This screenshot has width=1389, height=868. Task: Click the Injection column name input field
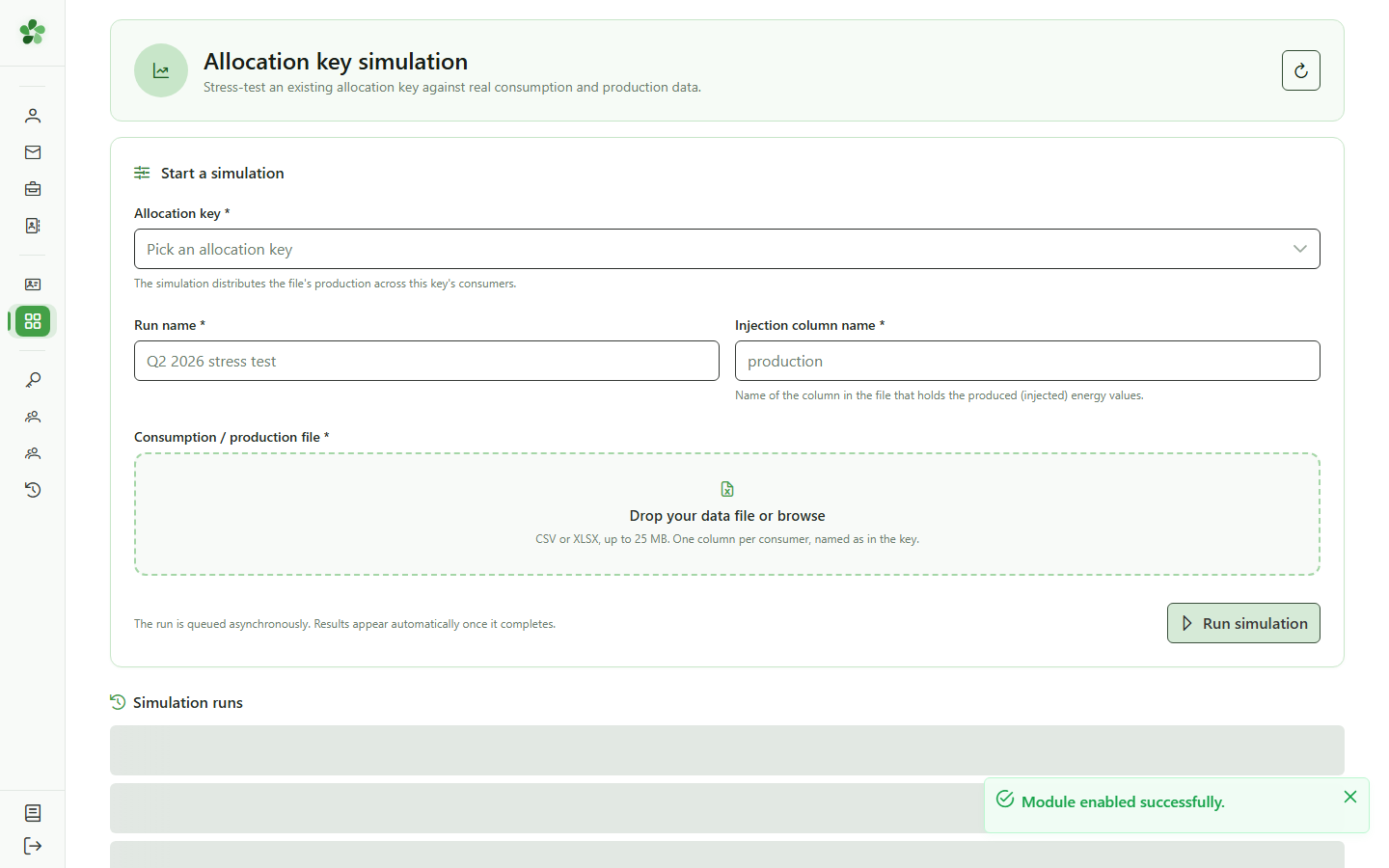click(1027, 361)
